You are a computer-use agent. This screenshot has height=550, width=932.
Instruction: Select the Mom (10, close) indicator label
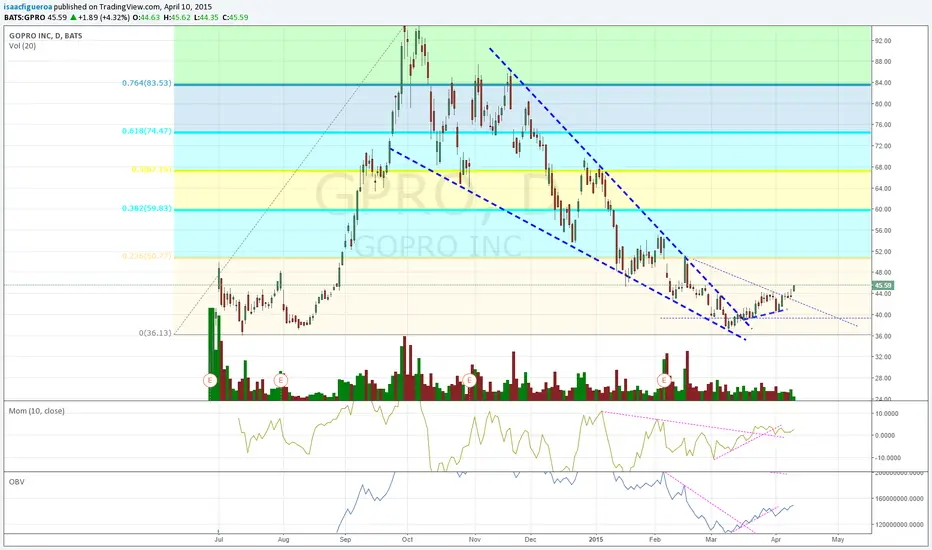(x=36, y=411)
